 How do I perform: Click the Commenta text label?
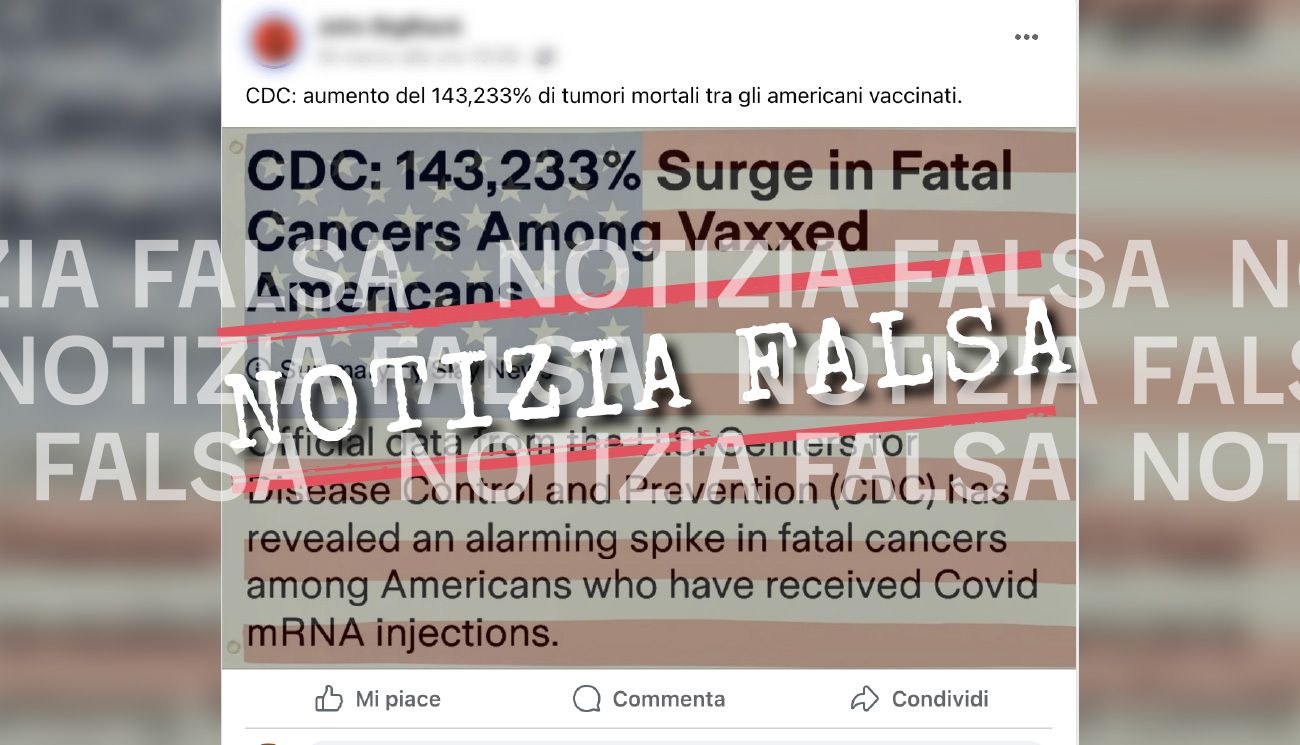click(669, 699)
